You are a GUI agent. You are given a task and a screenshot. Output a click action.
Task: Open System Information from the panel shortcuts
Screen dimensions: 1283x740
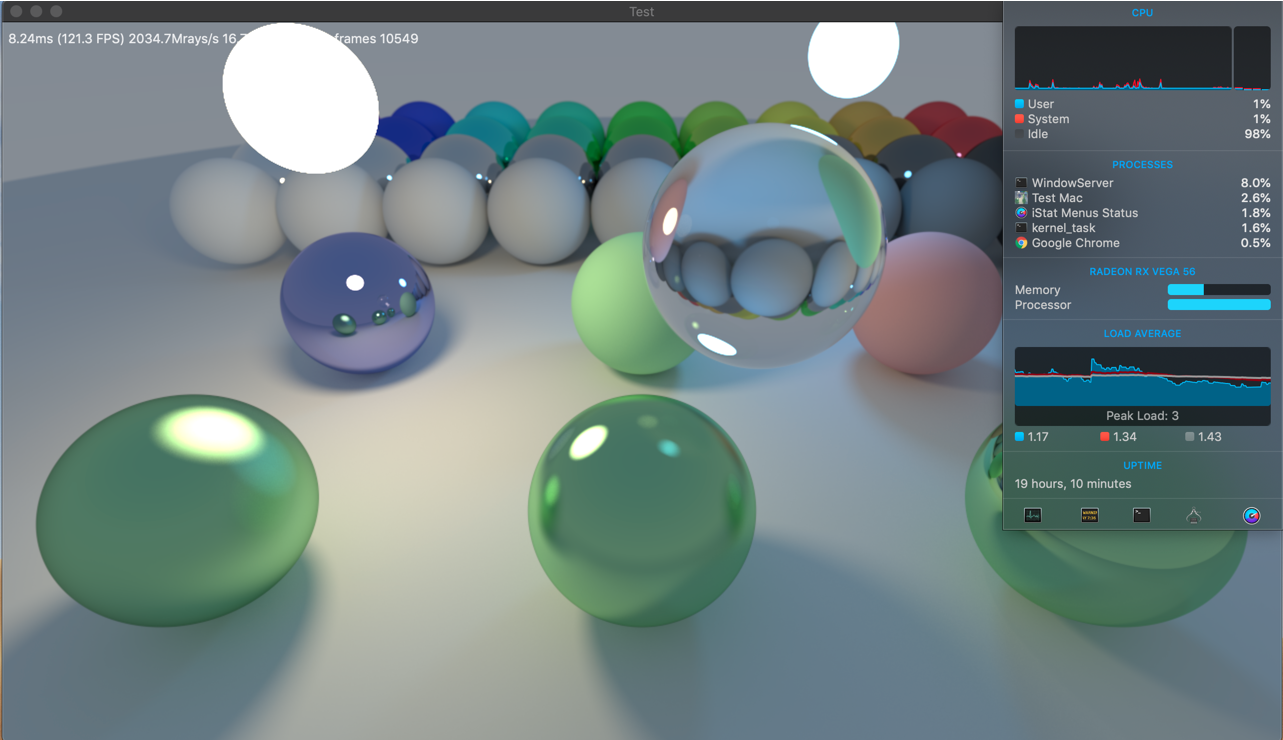[1193, 515]
